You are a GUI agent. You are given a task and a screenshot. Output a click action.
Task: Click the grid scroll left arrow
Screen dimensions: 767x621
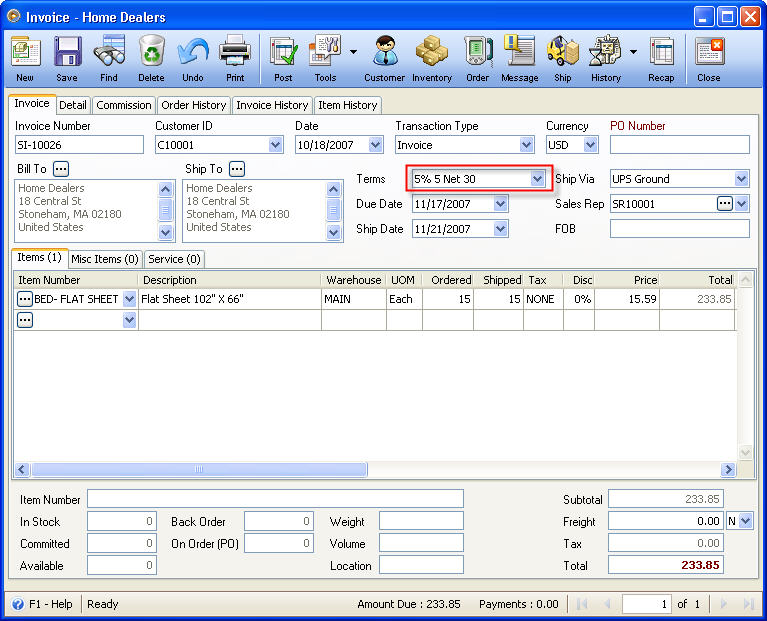22,469
